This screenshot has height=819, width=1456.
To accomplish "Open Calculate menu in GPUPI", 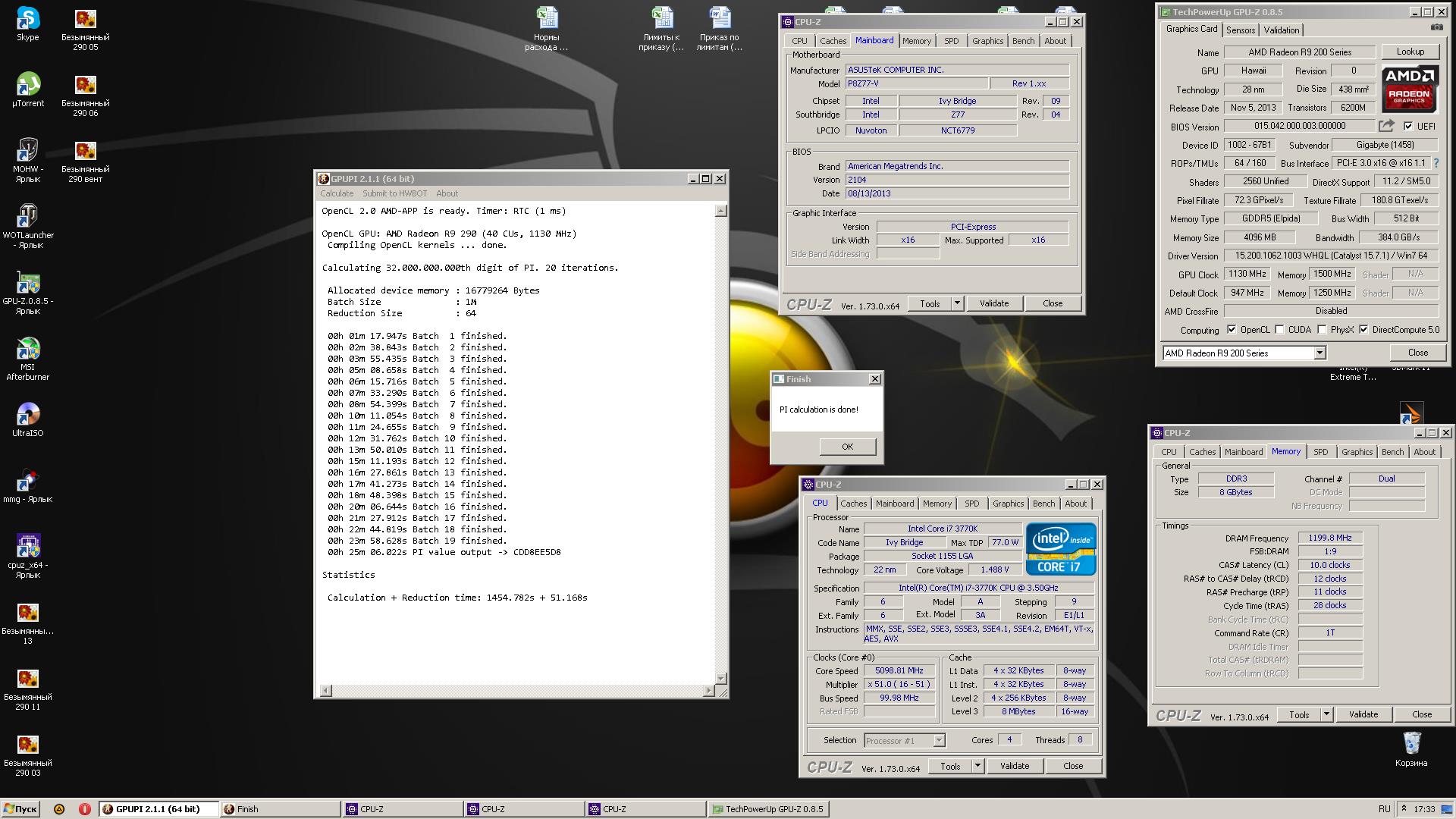I will [337, 193].
